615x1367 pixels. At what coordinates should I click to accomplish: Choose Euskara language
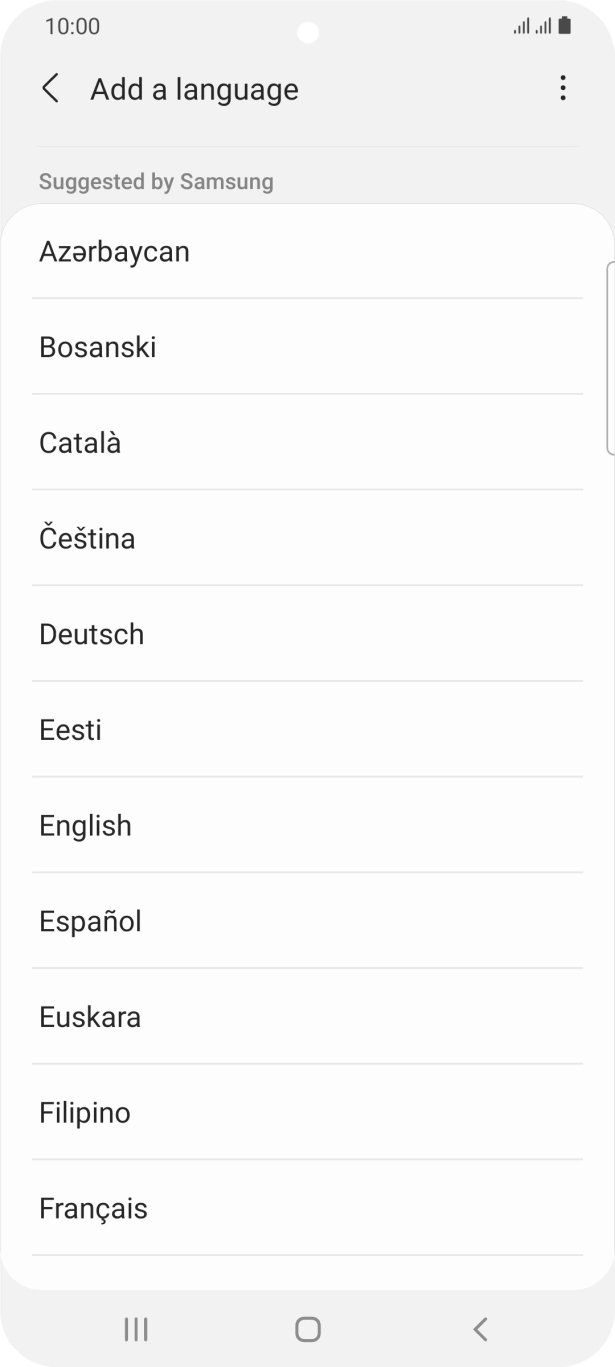(x=91, y=1017)
